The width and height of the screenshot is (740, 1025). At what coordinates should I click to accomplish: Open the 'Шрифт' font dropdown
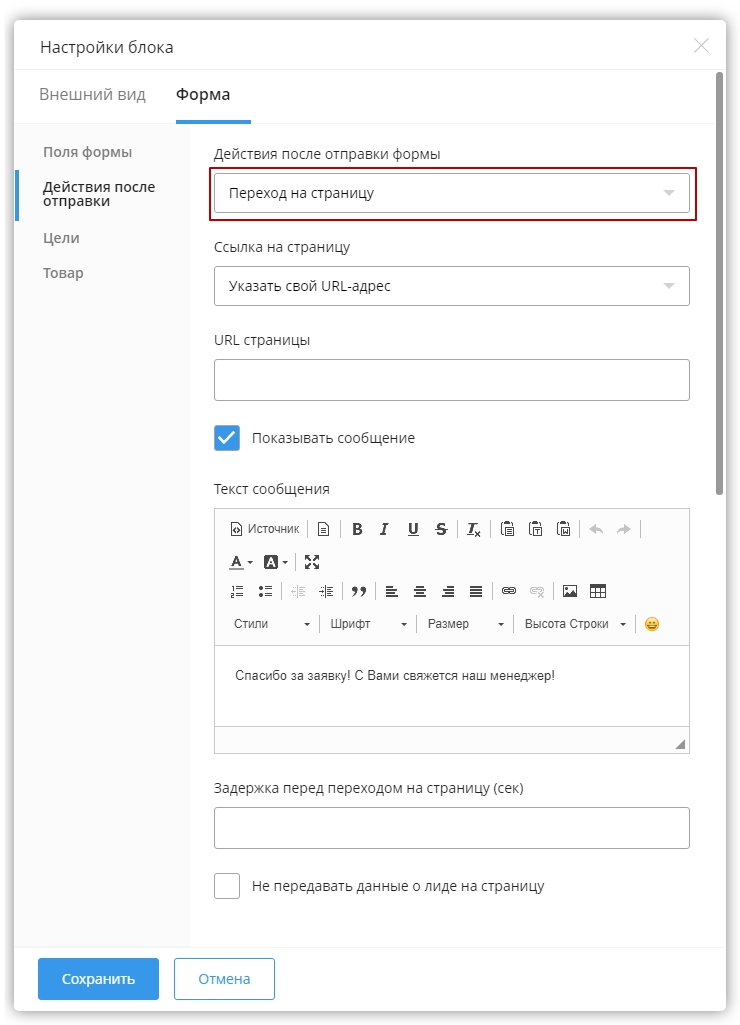coord(368,624)
